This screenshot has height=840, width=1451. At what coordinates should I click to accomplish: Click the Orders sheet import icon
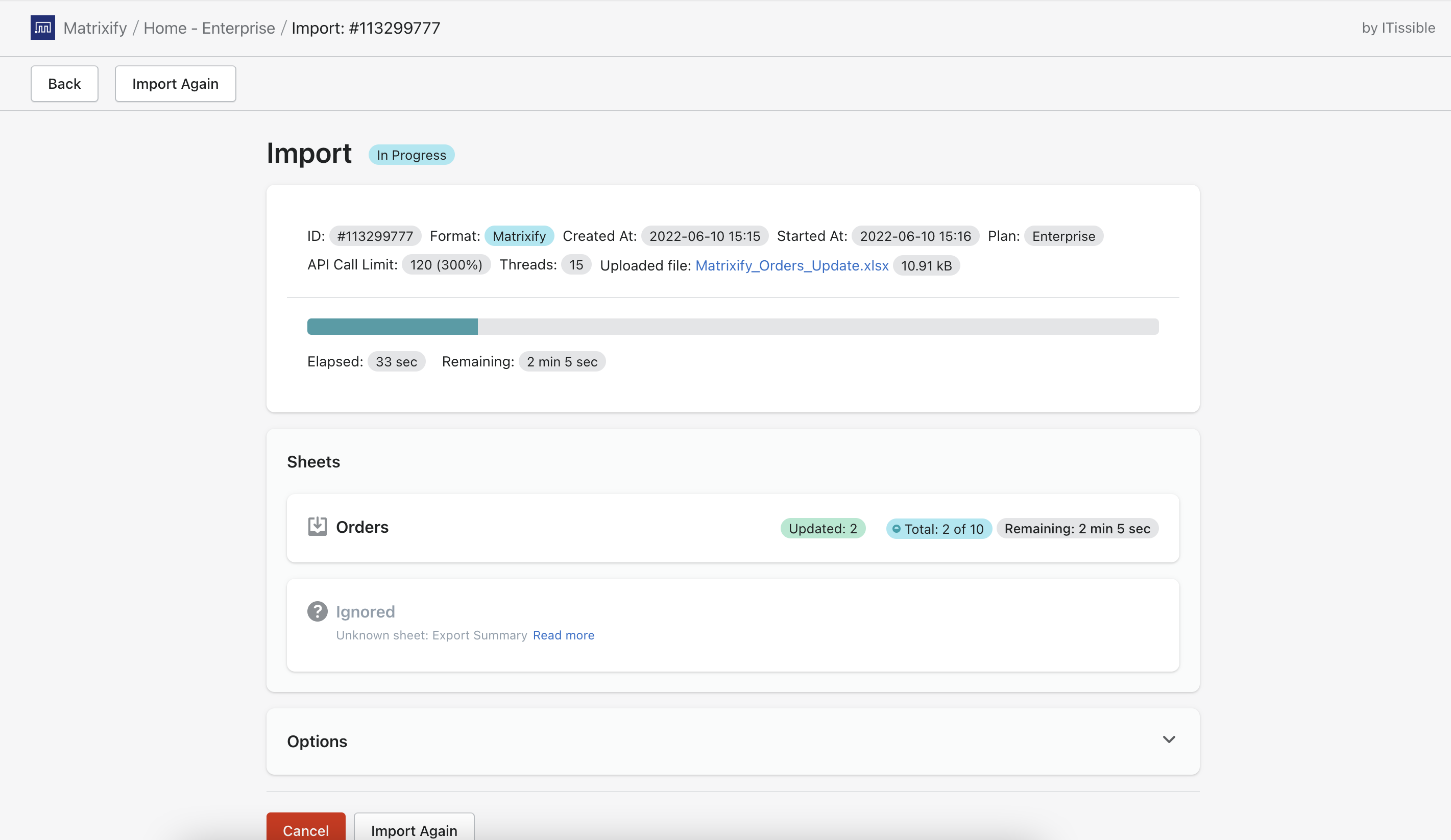[317, 527]
